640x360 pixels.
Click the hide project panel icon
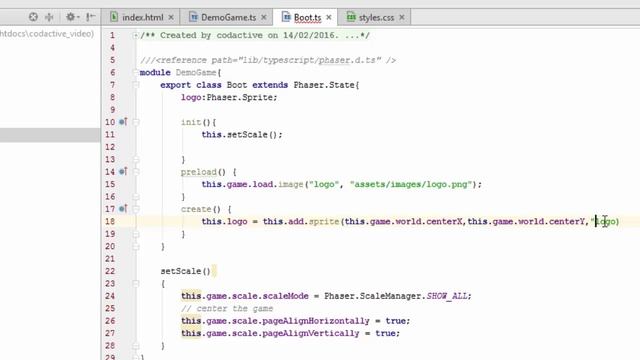pos(90,17)
